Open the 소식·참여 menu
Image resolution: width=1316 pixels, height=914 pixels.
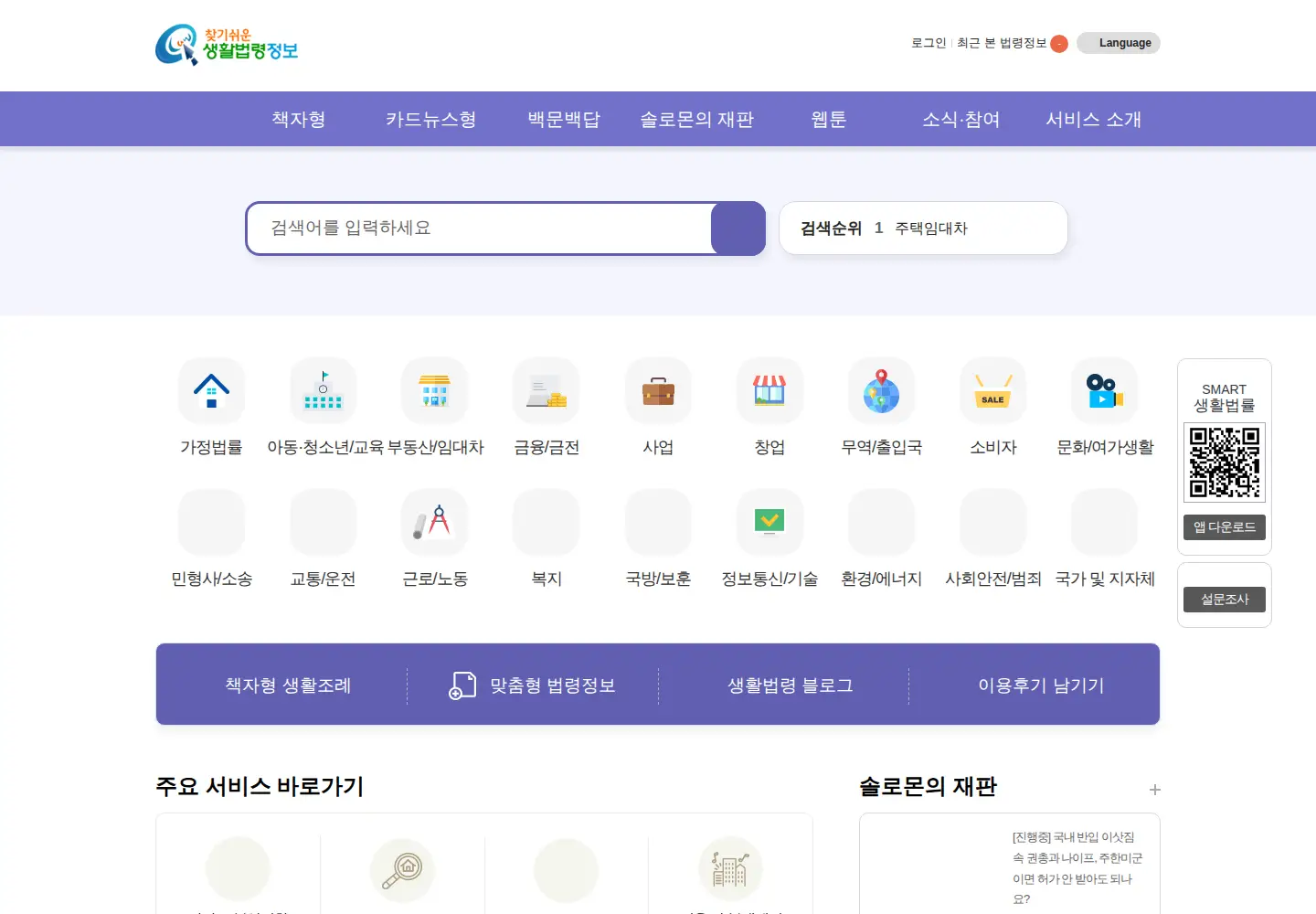961,119
